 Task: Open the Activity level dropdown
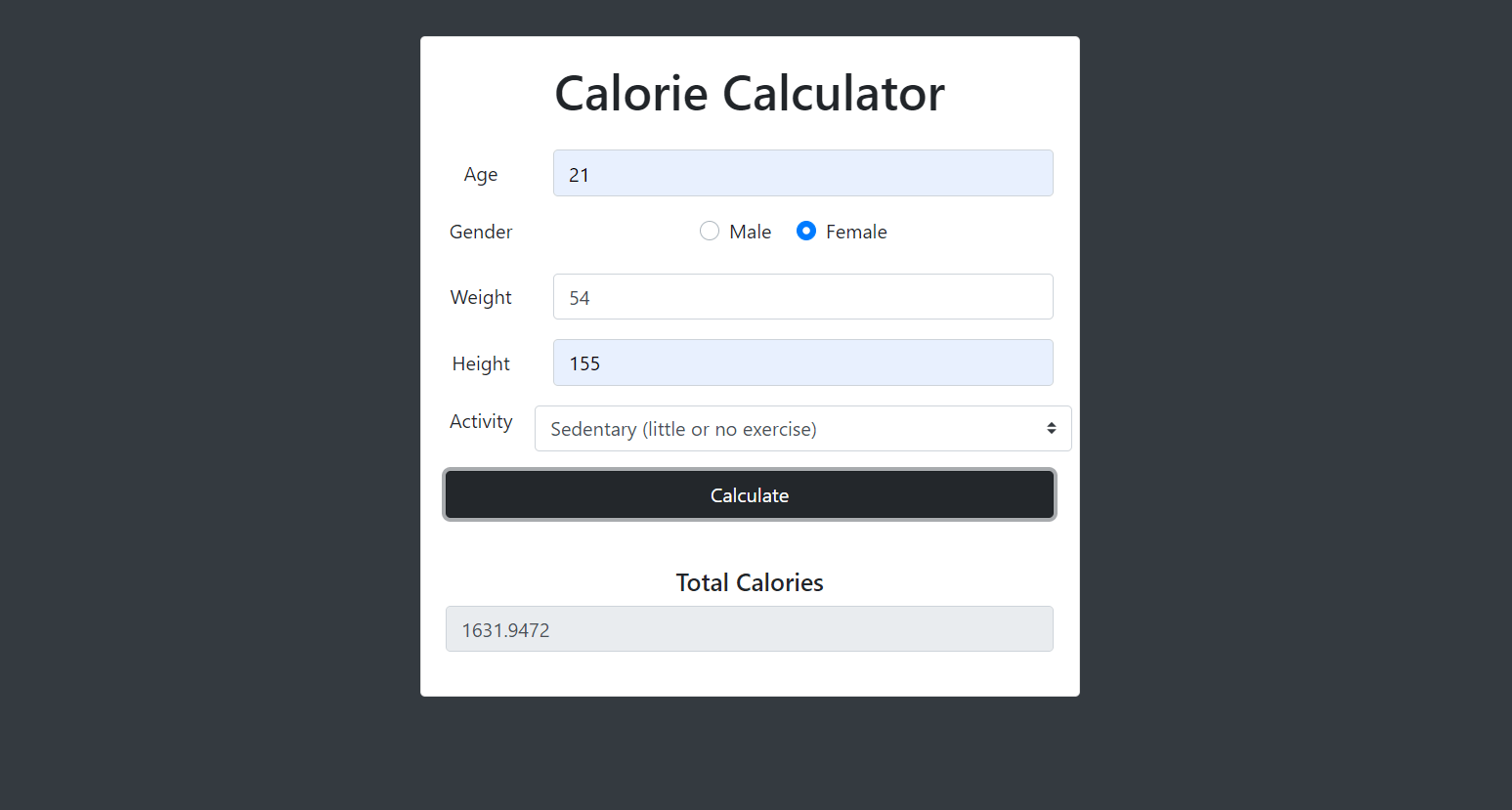pos(801,428)
